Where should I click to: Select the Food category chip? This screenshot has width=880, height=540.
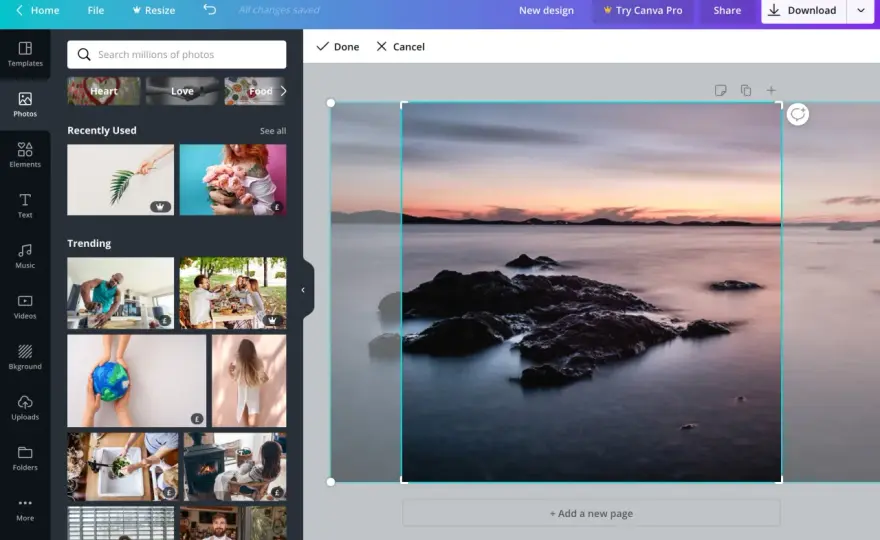point(255,91)
